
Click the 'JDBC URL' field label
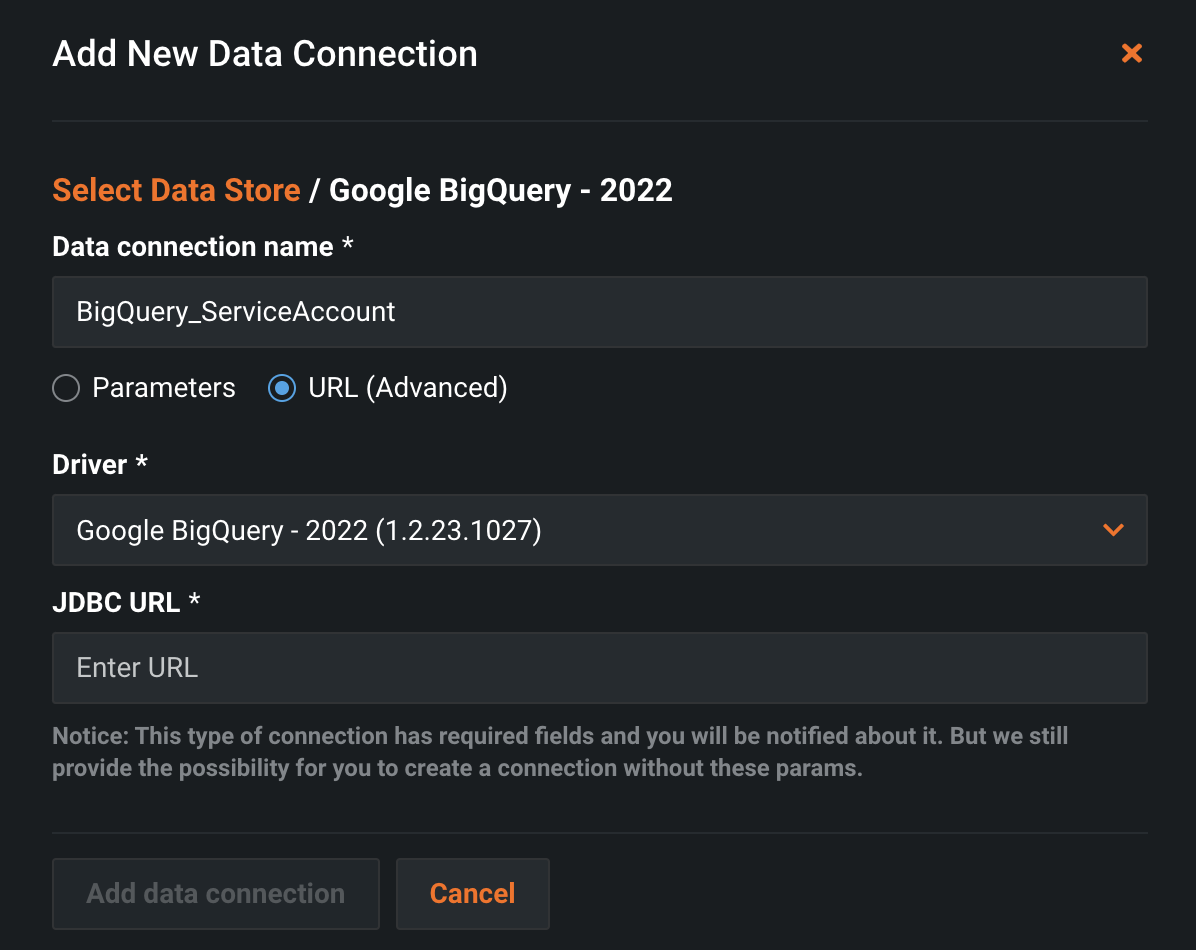pyautogui.click(x=116, y=602)
